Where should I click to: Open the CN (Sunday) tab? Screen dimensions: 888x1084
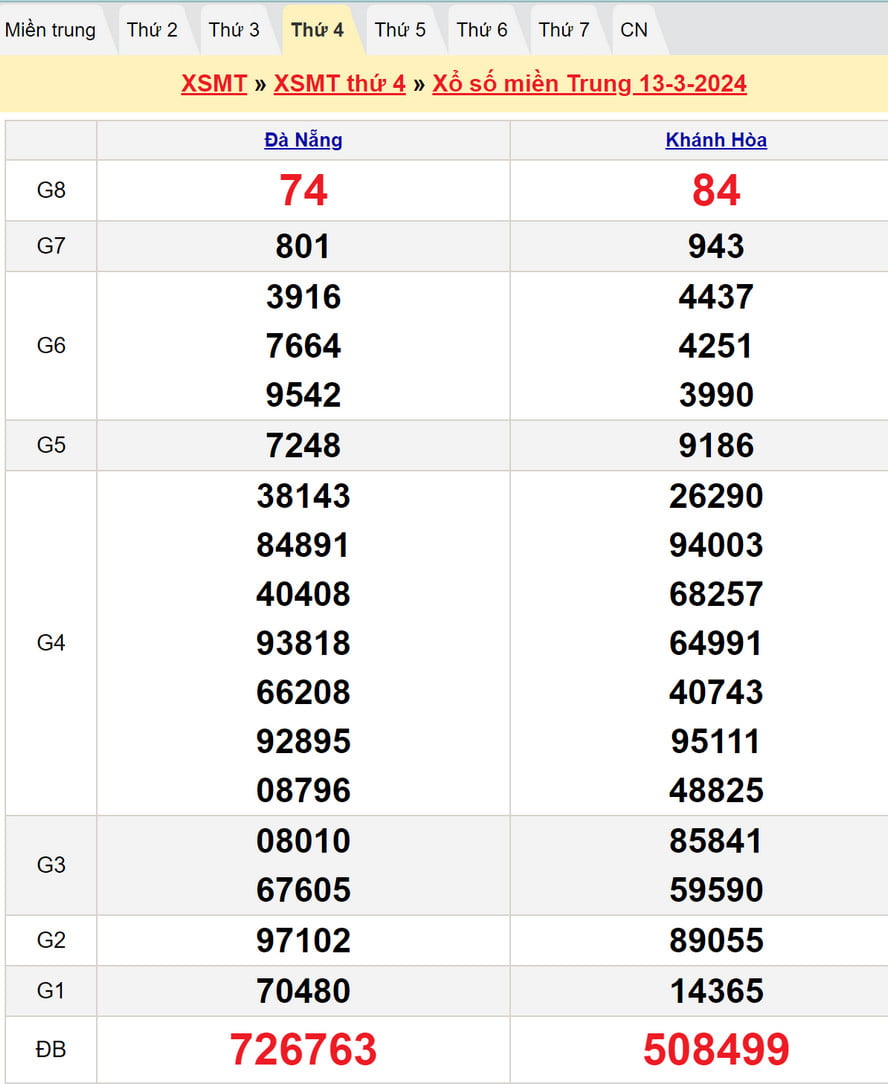click(634, 30)
